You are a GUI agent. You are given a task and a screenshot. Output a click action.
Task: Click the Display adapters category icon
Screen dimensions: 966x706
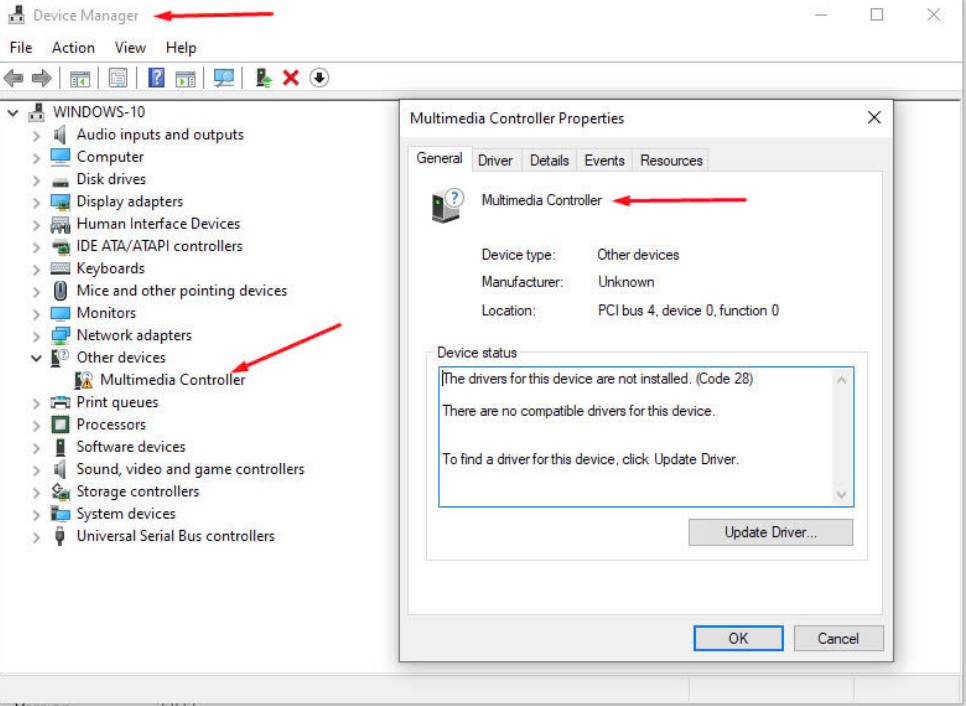pyautogui.click(x=60, y=201)
